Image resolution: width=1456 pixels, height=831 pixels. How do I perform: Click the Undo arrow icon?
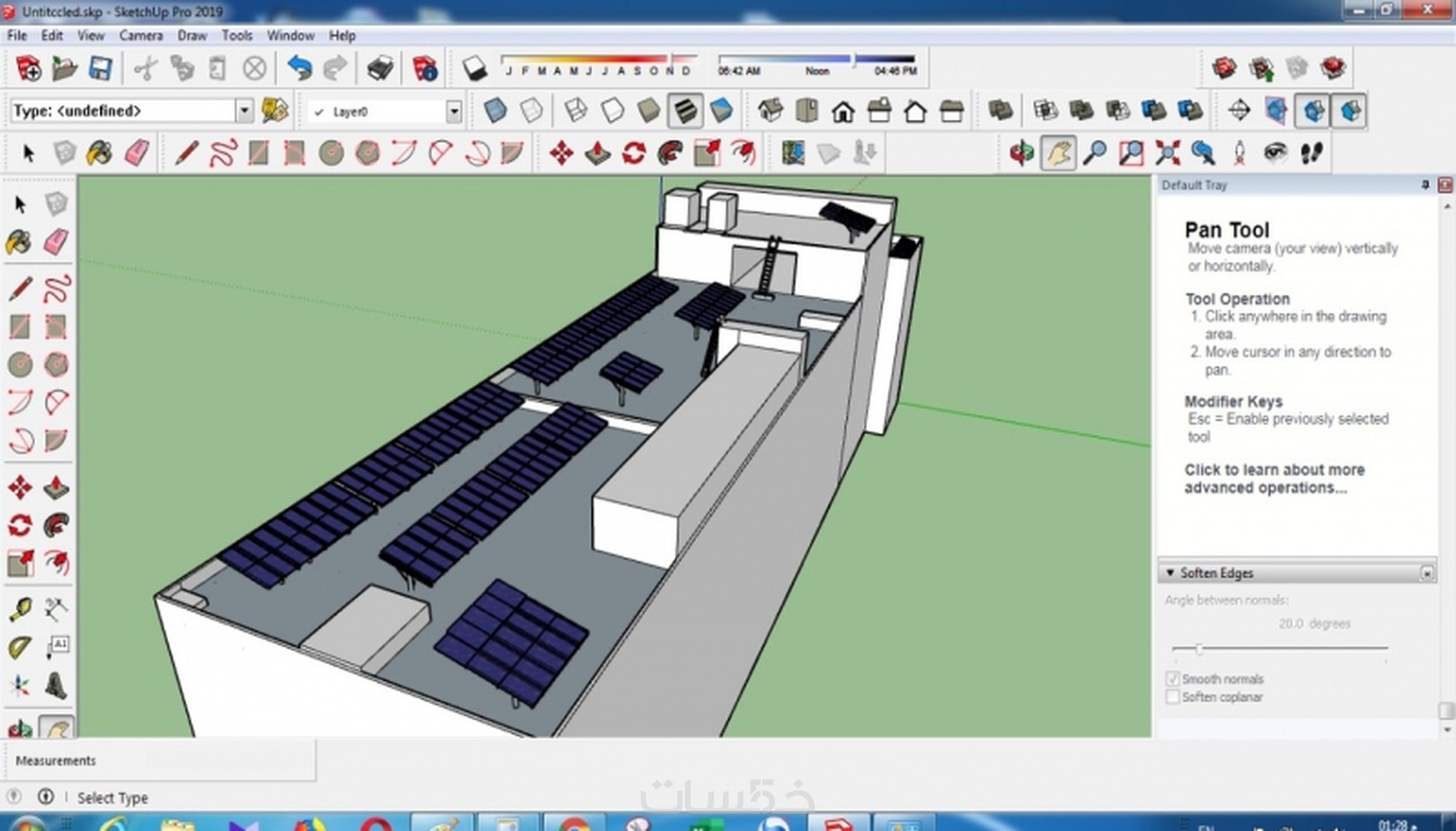[299, 69]
